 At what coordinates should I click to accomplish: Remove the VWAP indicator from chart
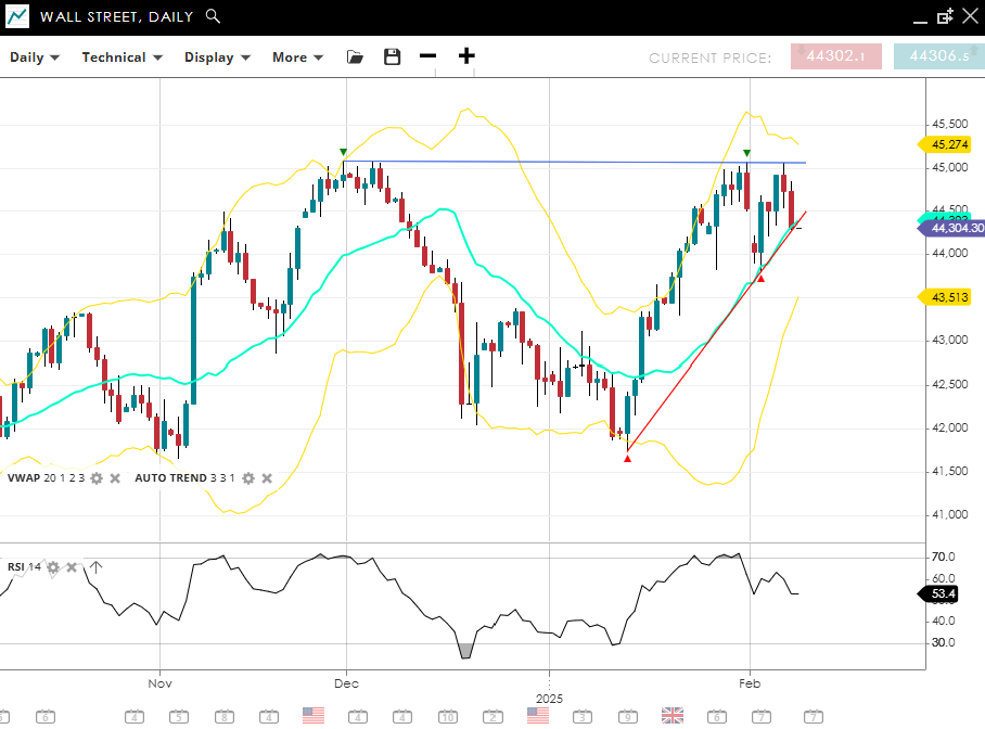click(115, 478)
